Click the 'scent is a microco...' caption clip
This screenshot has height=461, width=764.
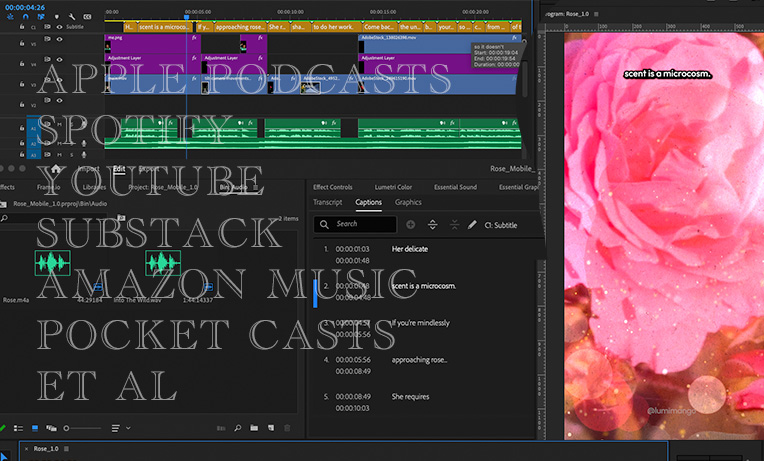tap(164, 27)
